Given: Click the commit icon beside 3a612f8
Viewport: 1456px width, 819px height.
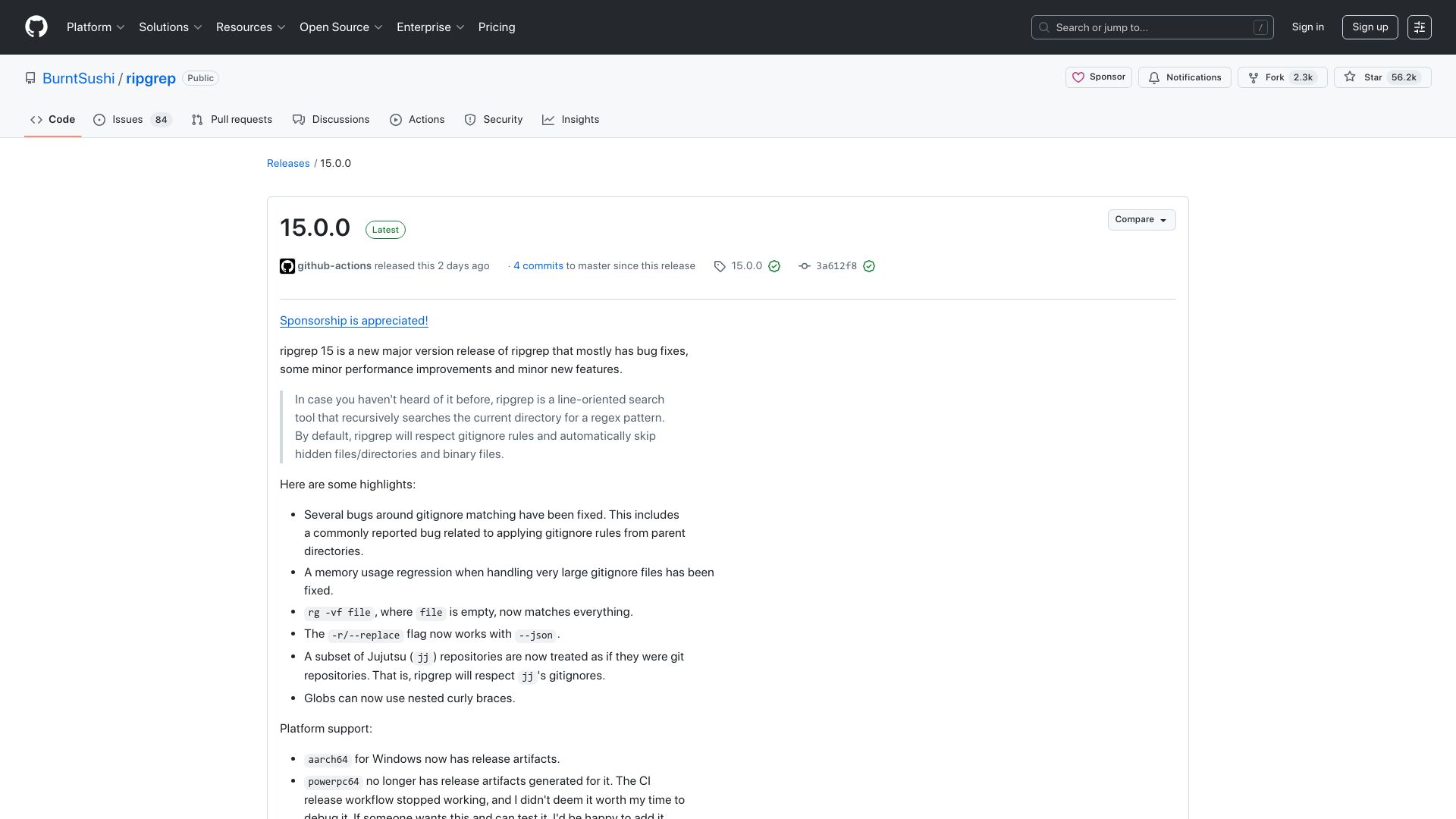Looking at the screenshot, I should click(x=805, y=266).
